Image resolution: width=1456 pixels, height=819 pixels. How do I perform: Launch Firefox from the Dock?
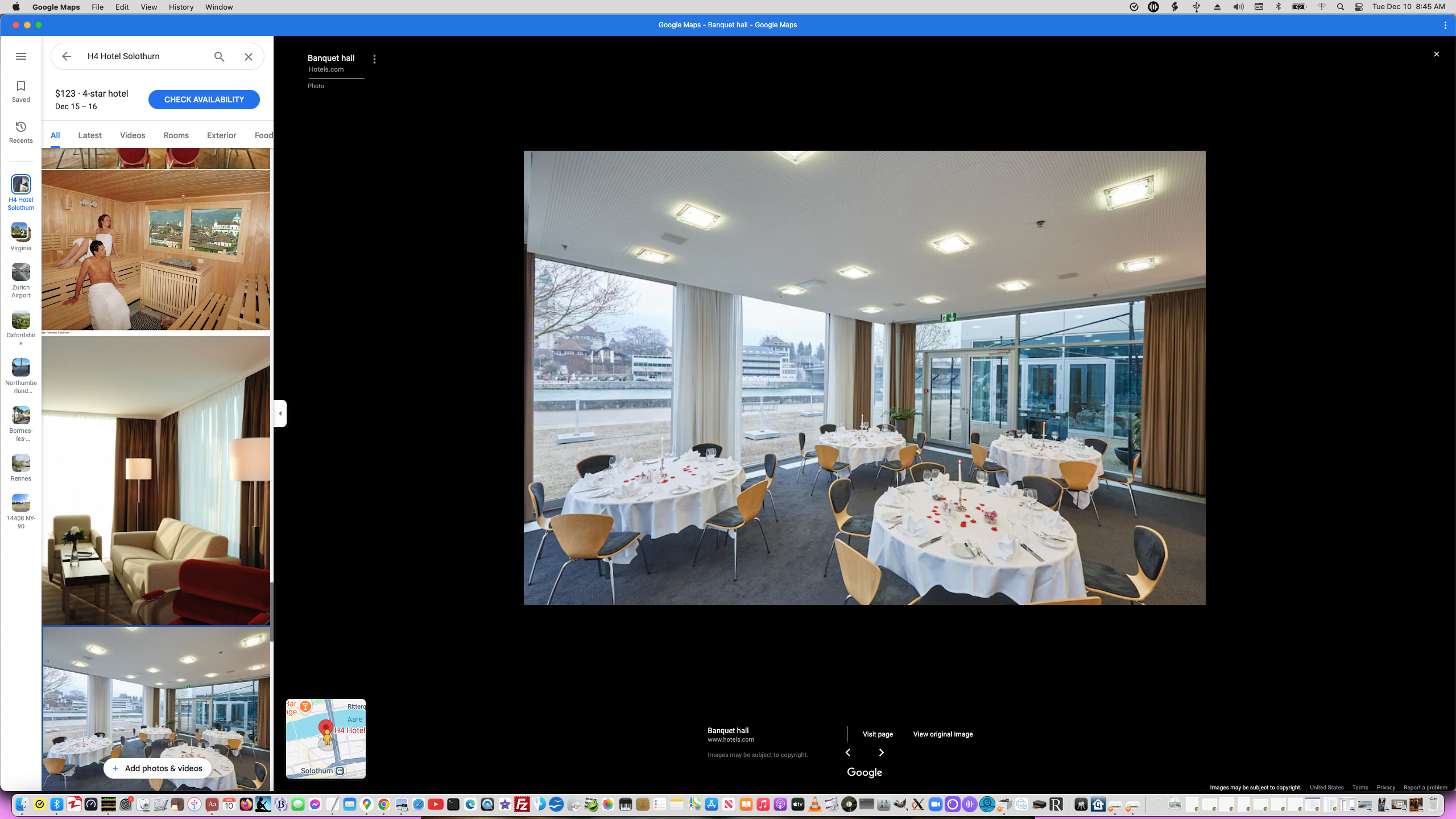(x=245, y=805)
